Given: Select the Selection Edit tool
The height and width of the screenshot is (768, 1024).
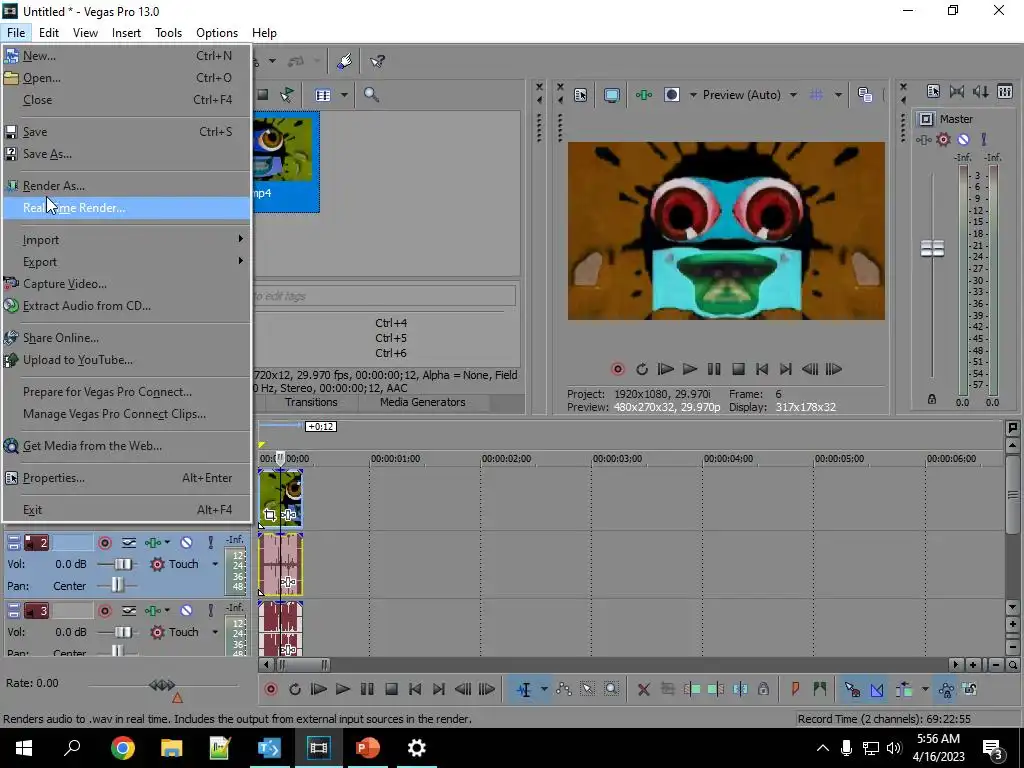Looking at the screenshot, I should [587, 689].
